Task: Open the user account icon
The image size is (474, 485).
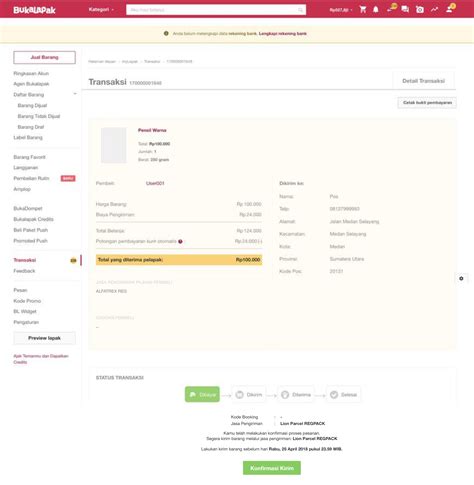Action: point(450,8)
